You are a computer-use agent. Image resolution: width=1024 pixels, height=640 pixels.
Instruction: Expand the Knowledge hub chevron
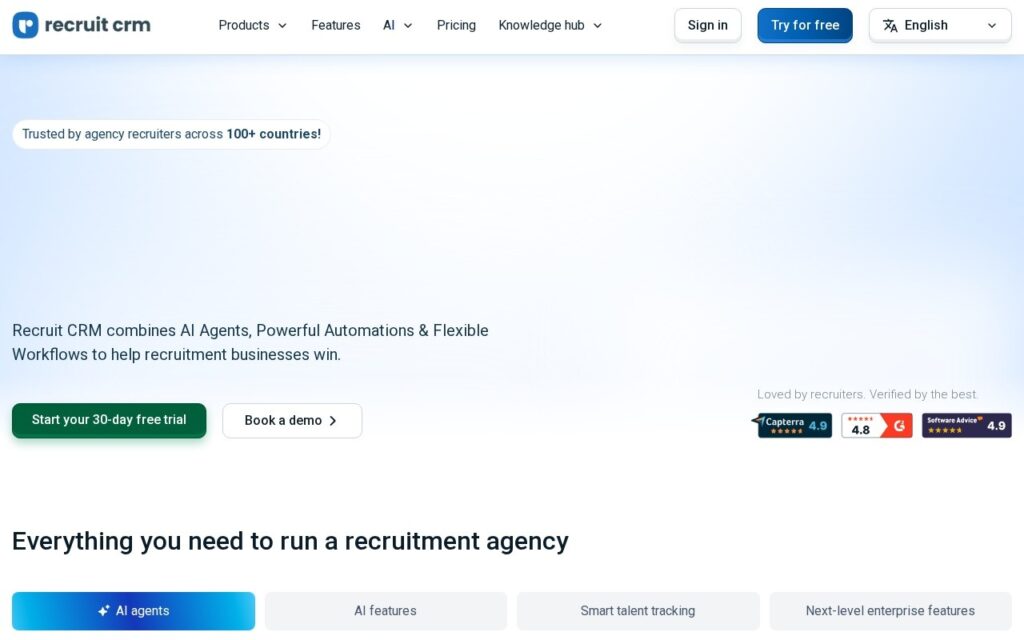[x=597, y=26]
